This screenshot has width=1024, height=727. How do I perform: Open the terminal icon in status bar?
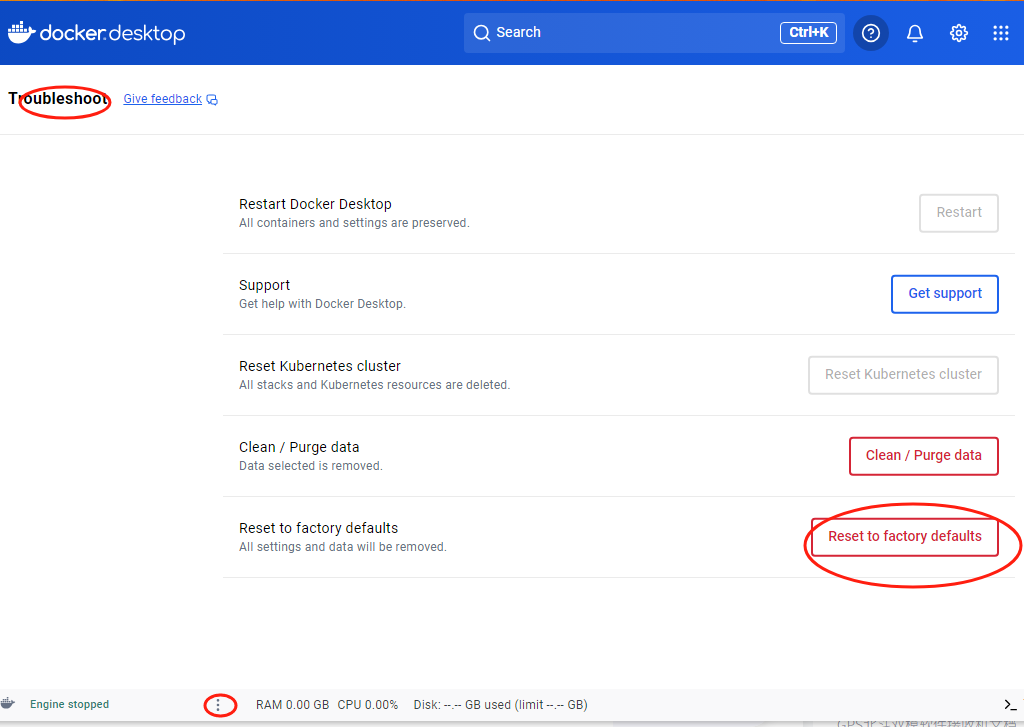1010,705
